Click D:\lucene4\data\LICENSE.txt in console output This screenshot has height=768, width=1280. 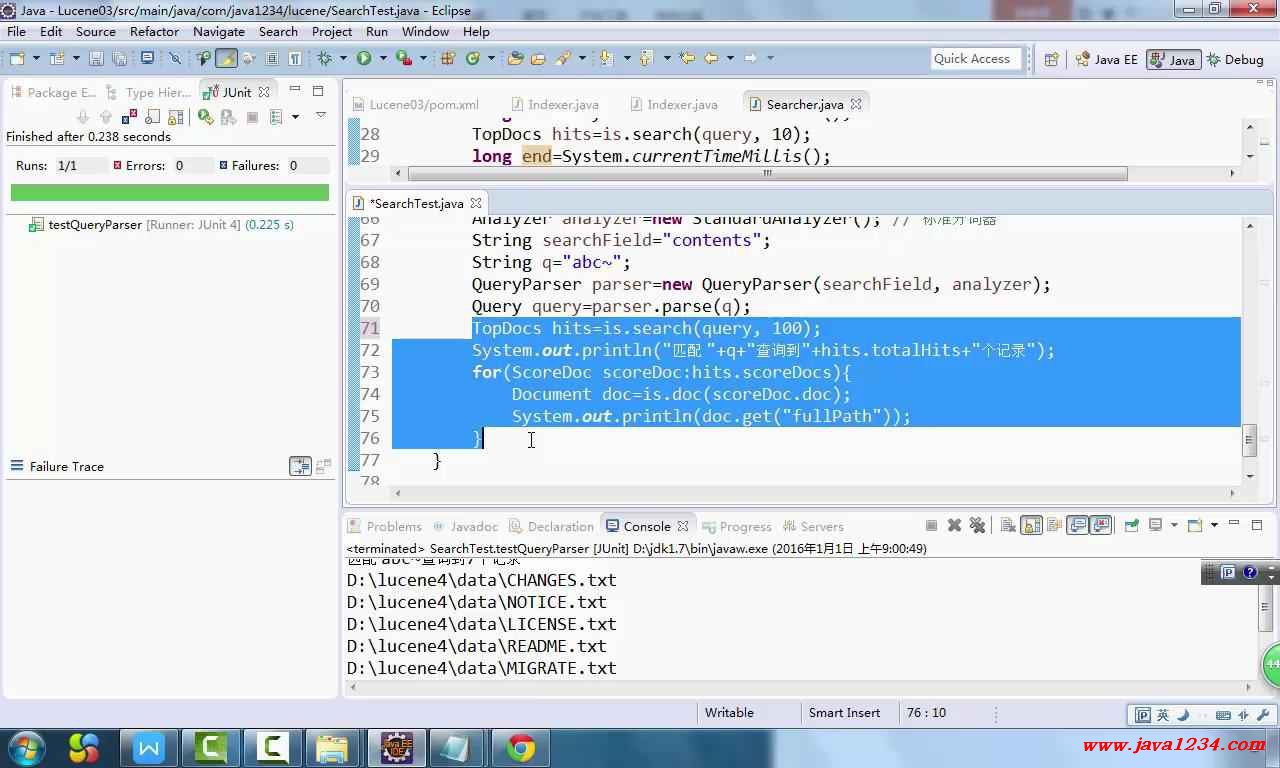(482, 624)
